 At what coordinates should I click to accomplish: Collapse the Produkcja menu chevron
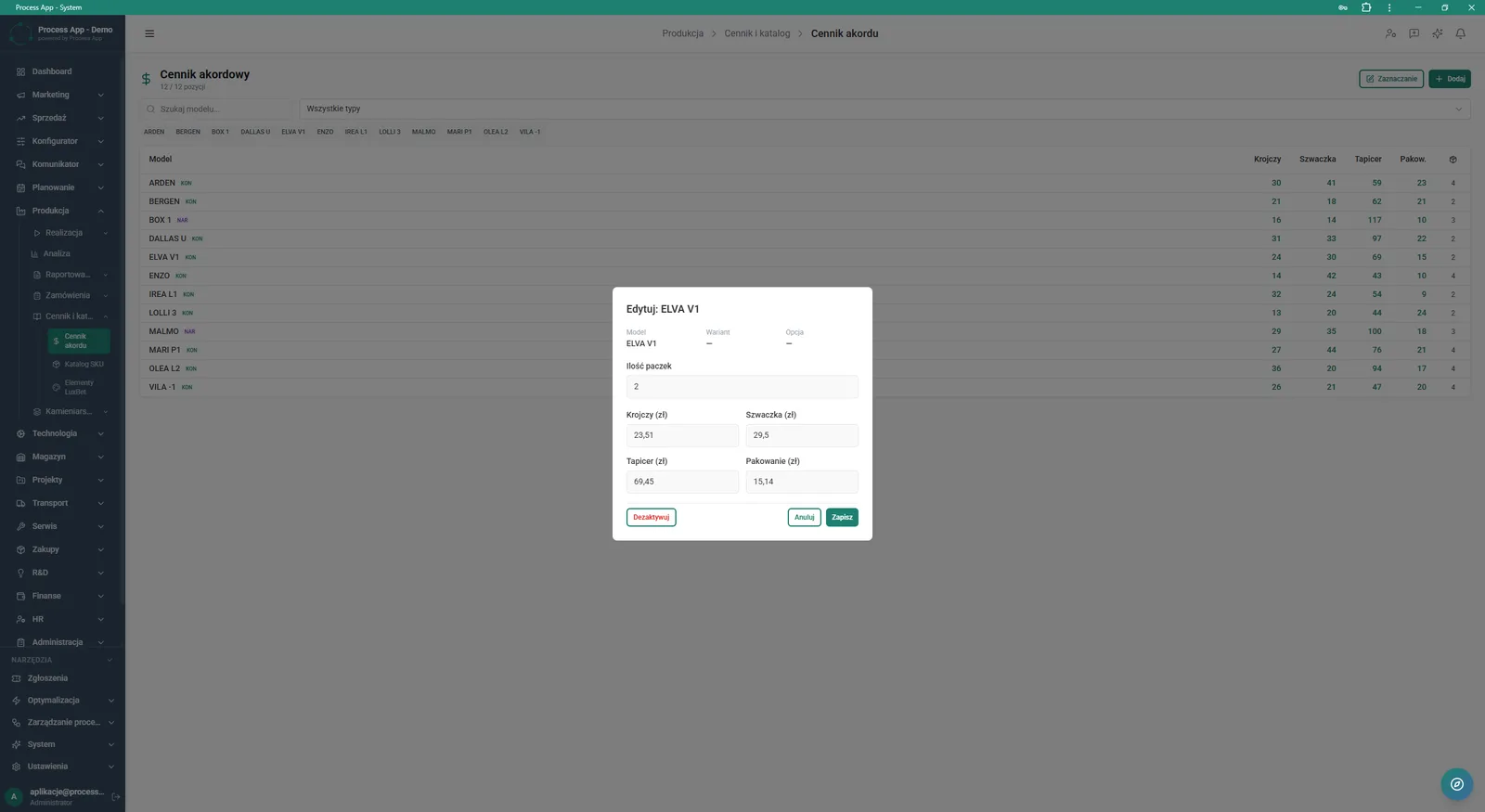pyautogui.click(x=101, y=211)
